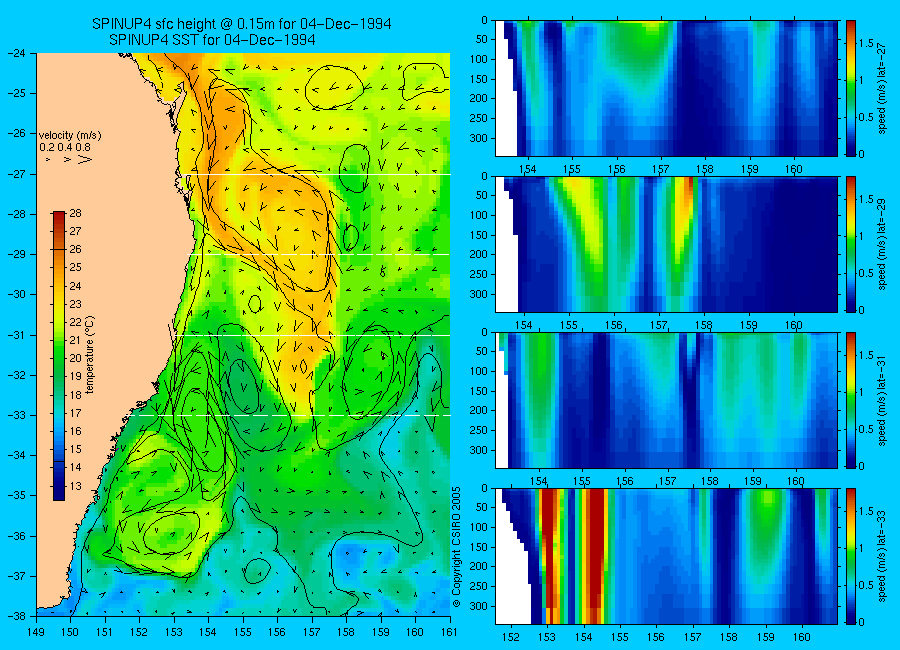Click the speed color bar for lat=-33
This screenshot has height=650, width=900.
(x=851, y=556)
